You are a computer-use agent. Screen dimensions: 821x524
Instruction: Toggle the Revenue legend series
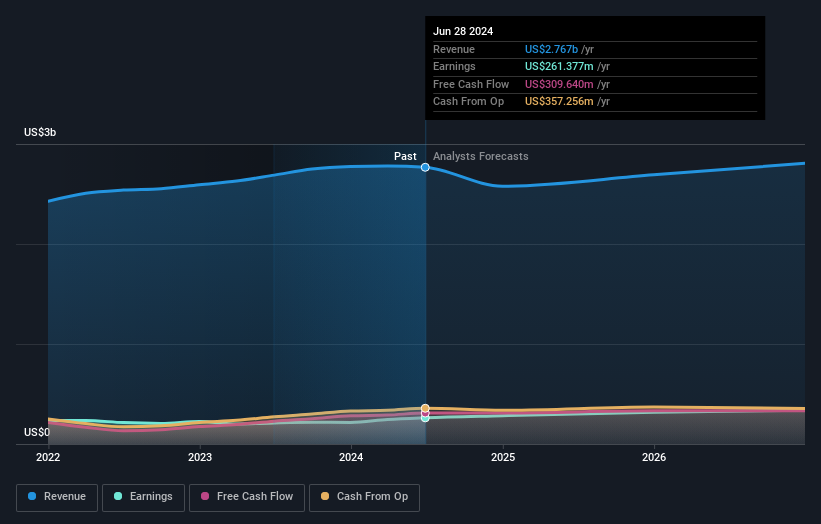point(57,497)
